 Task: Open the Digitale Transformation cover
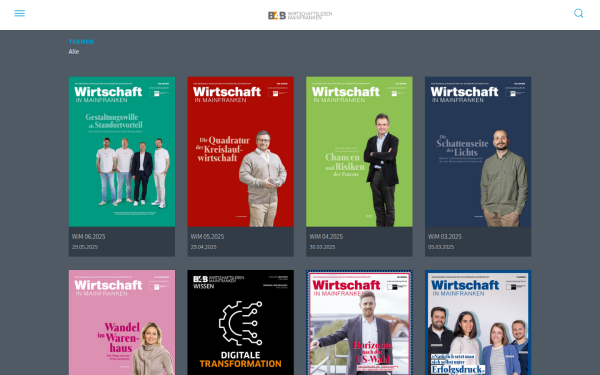(x=240, y=323)
